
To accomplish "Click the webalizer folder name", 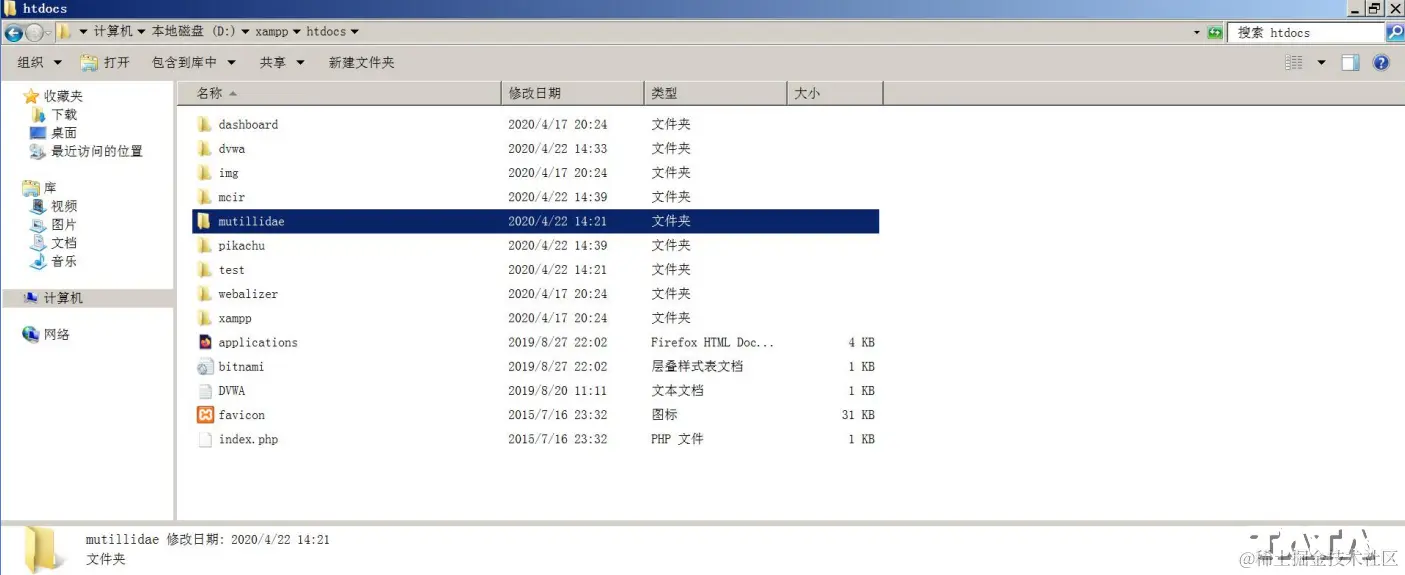I will tap(248, 294).
